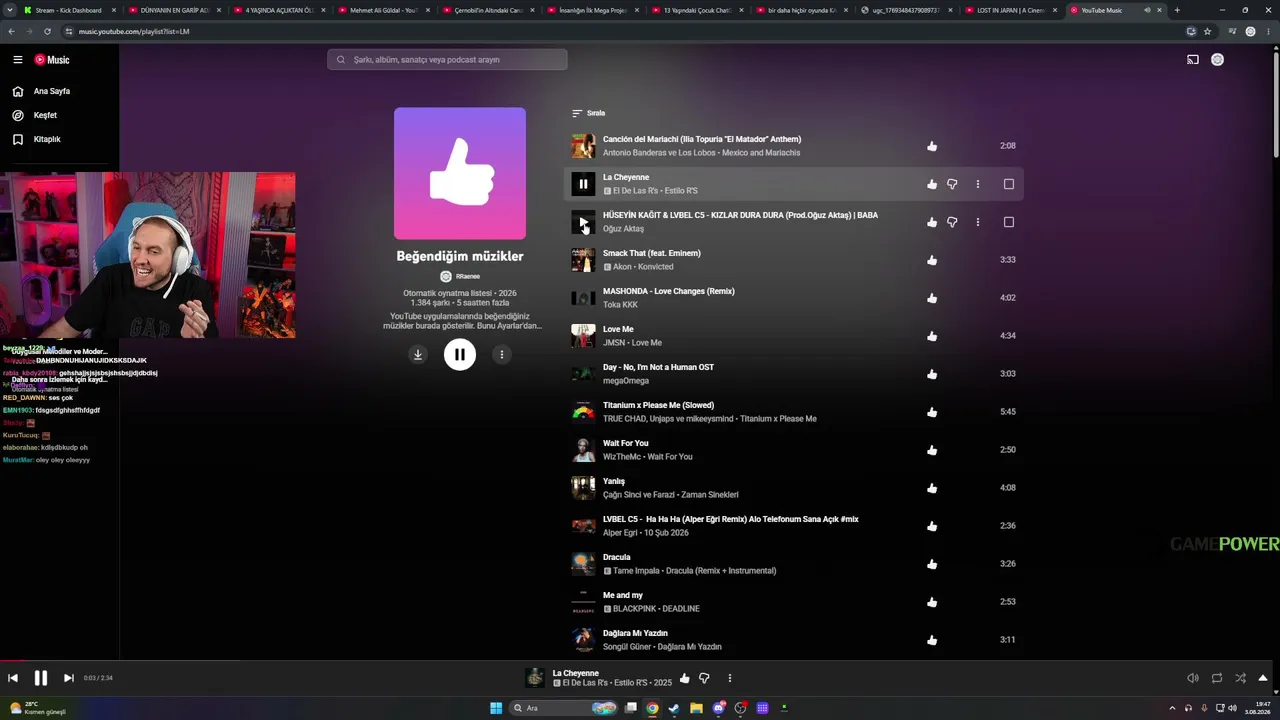
Task: Click the song search field
Action: 447,60
